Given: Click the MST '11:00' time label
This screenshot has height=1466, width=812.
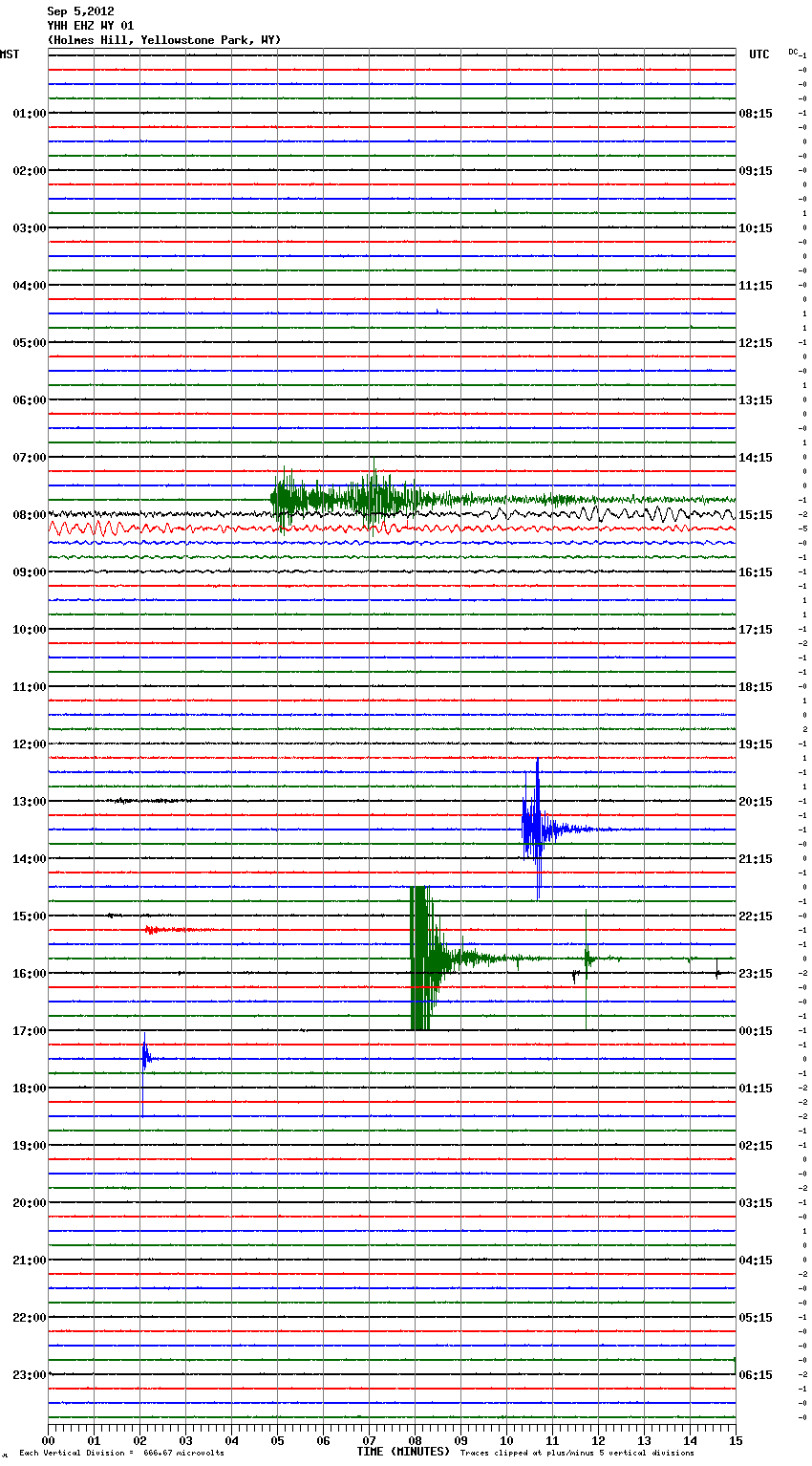Looking at the screenshot, I should [30, 687].
